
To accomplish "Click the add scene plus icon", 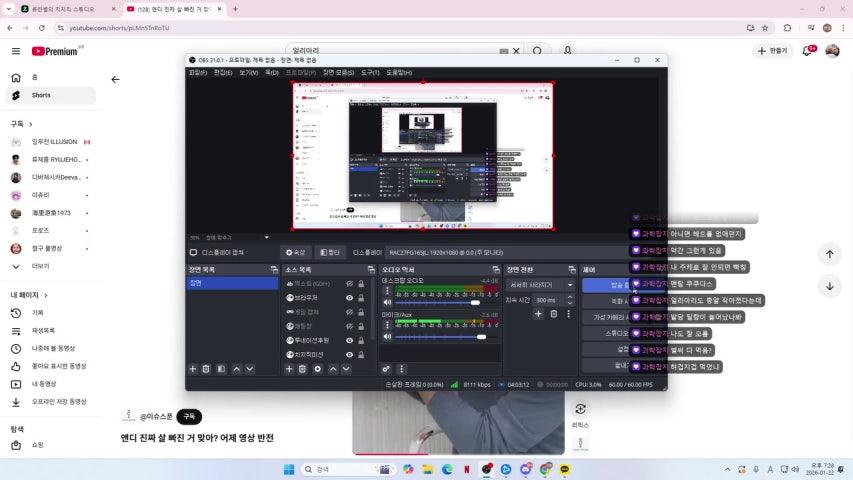I will point(191,369).
